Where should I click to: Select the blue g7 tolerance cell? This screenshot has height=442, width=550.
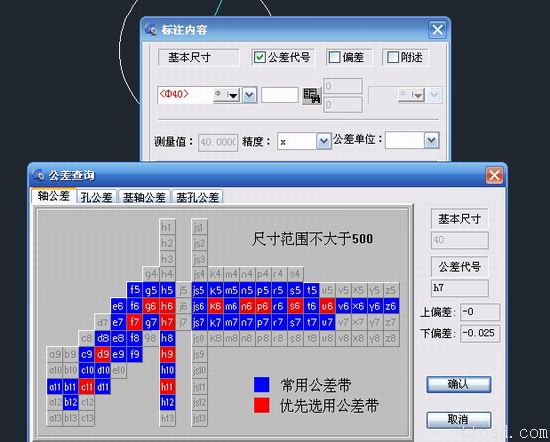[x=151, y=322]
